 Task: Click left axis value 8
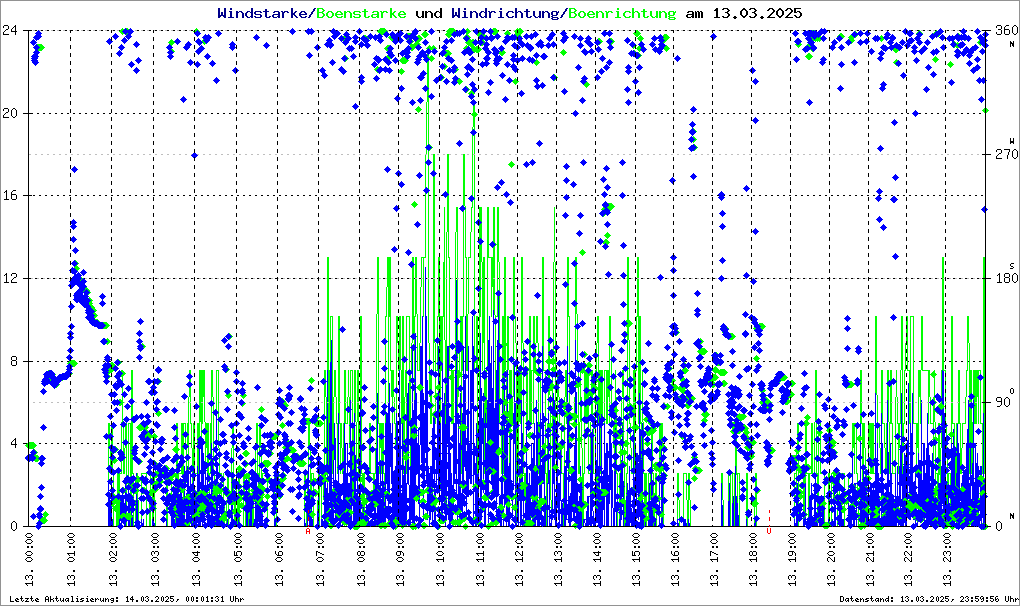coord(14,362)
